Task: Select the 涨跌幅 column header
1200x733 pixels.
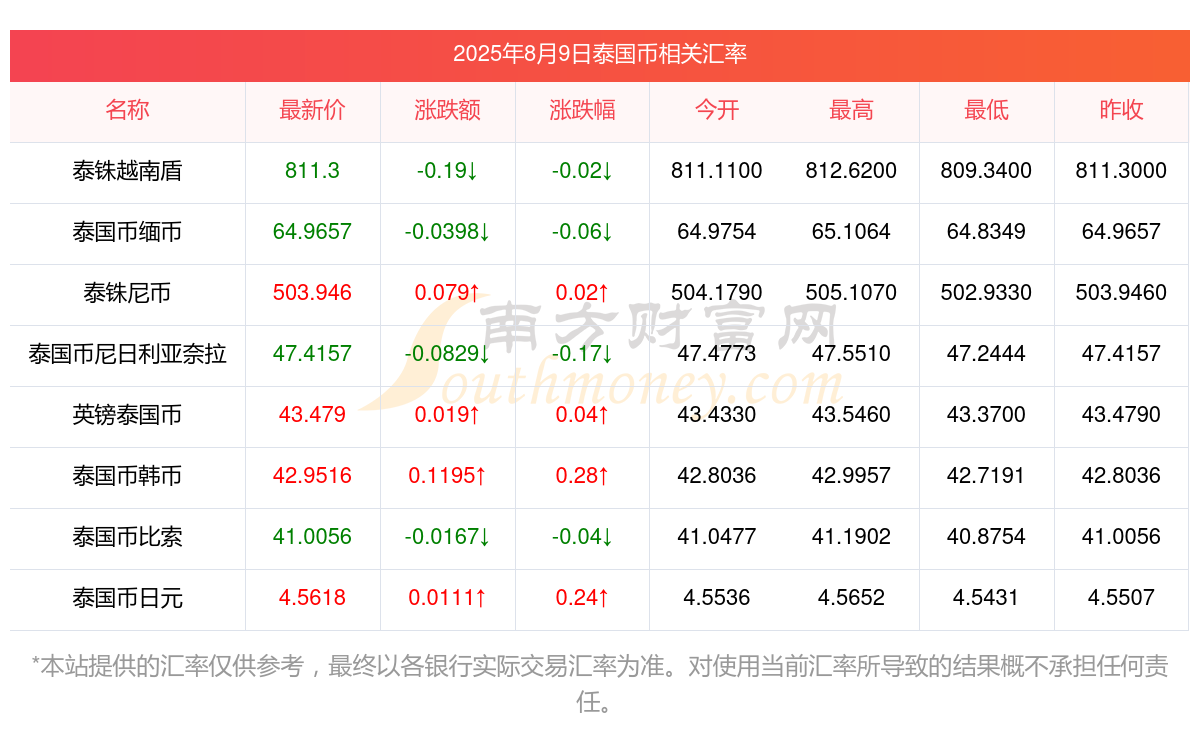Action: (582, 110)
